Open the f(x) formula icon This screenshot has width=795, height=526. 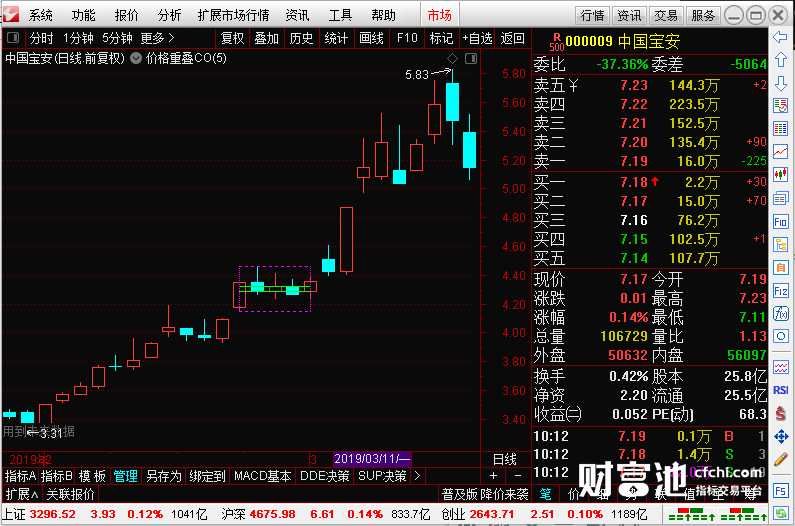[x=780, y=313]
